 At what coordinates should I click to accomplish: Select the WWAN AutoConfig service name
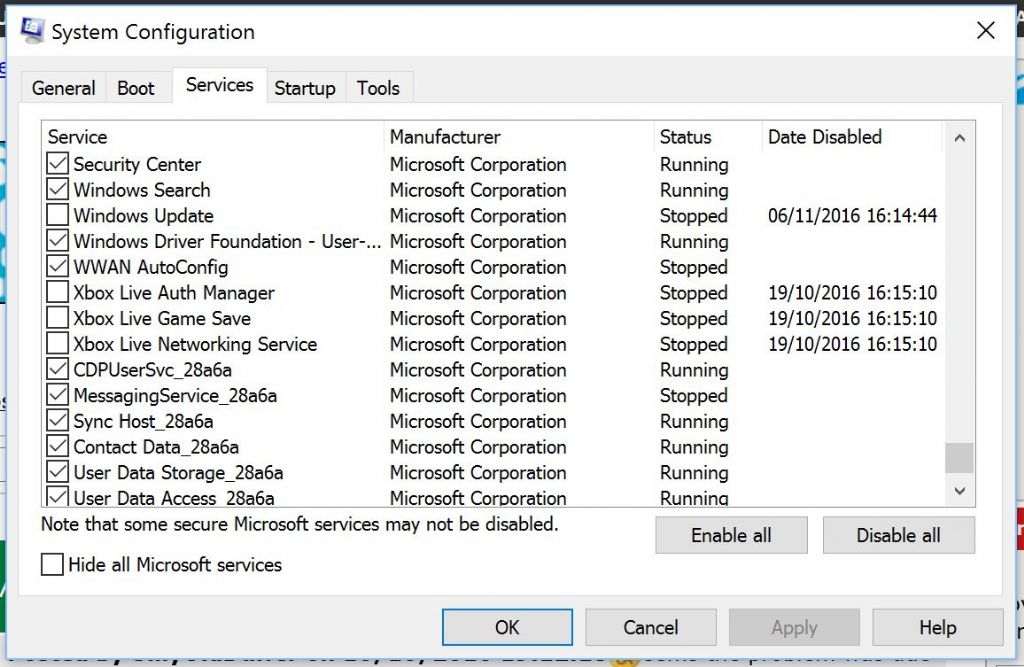click(x=151, y=267)
